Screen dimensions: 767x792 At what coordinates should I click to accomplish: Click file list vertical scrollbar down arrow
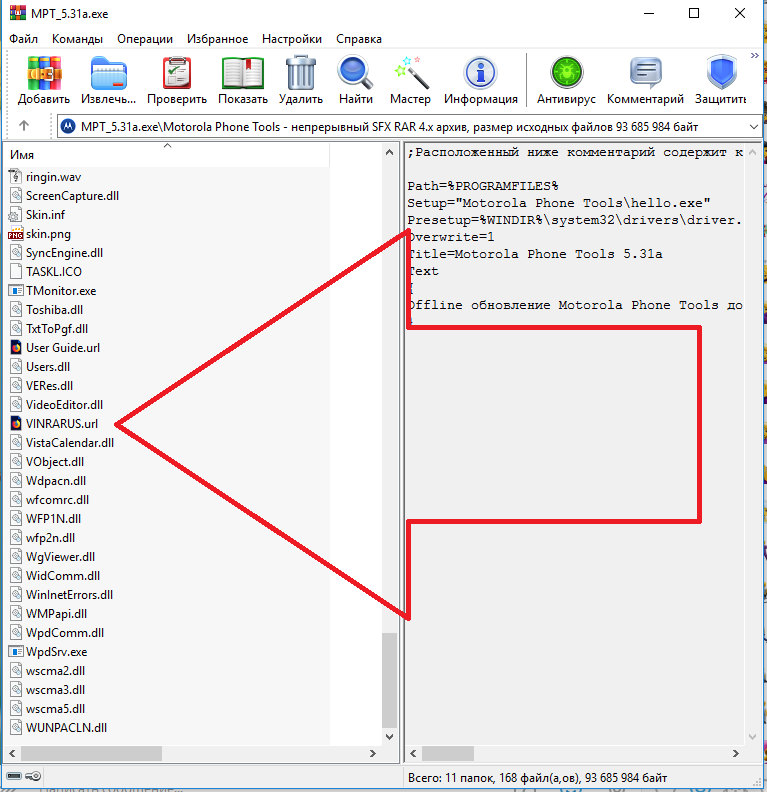coord(389,736)
